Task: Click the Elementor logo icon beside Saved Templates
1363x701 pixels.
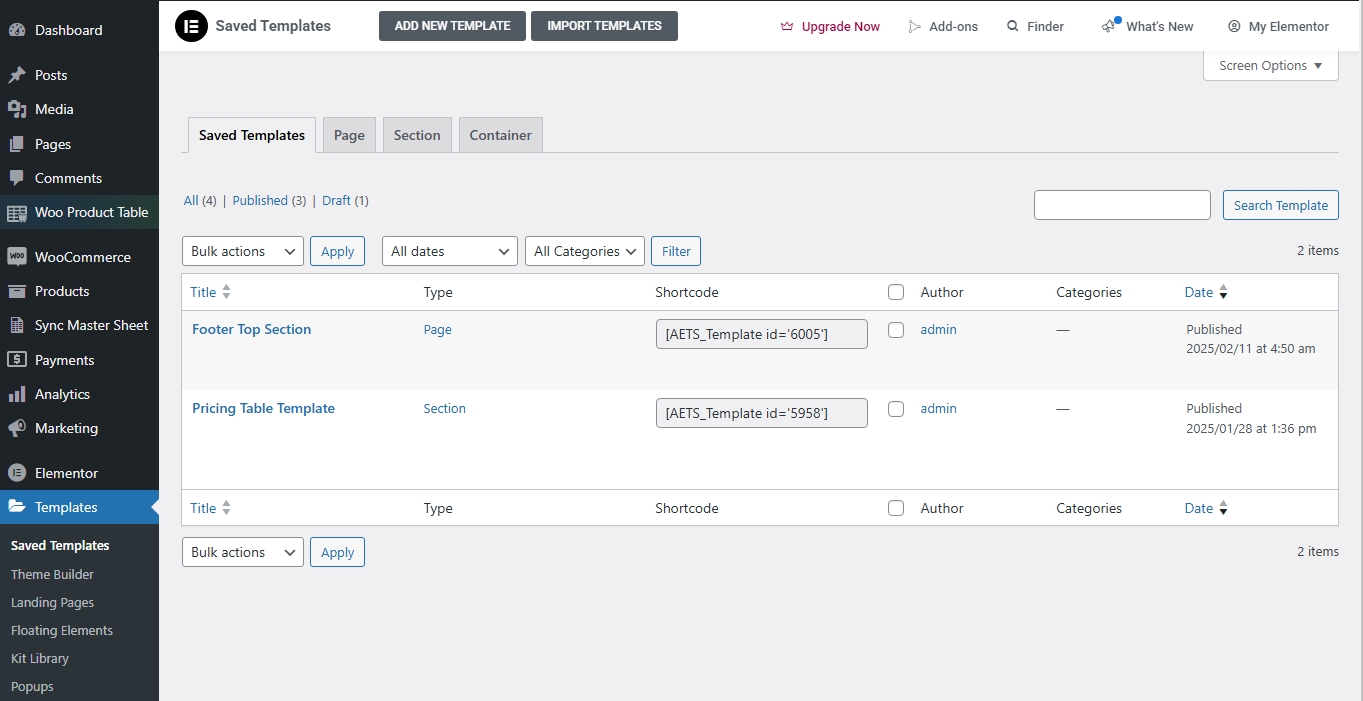Action: (191, 25)
